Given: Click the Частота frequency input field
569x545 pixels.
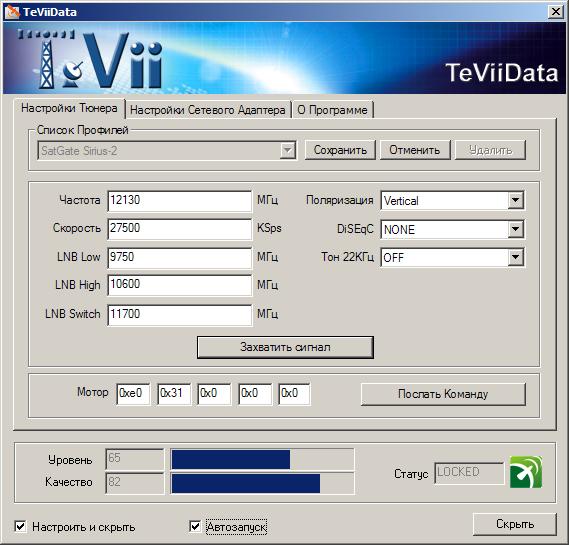Looking at the screenshot, I should (180, 201).
